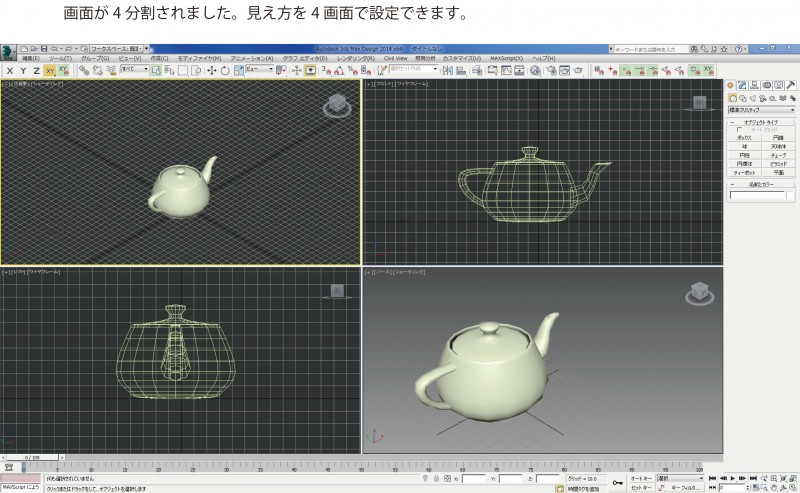Open the モディファイヤ(M) menu
Screen dimensions: 800x493
click(200, 58)
